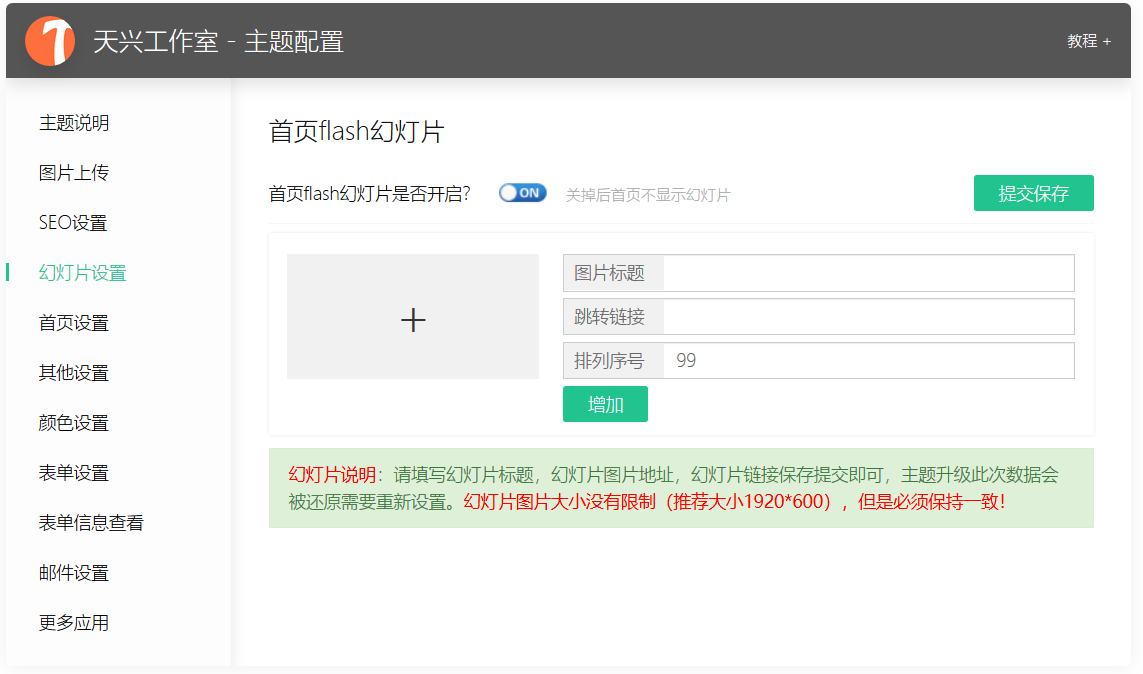The width and height of the screenshot is (1143, 674).
Task: Click the red 幻灯片说明 label
Action: [x=332, y=475]
